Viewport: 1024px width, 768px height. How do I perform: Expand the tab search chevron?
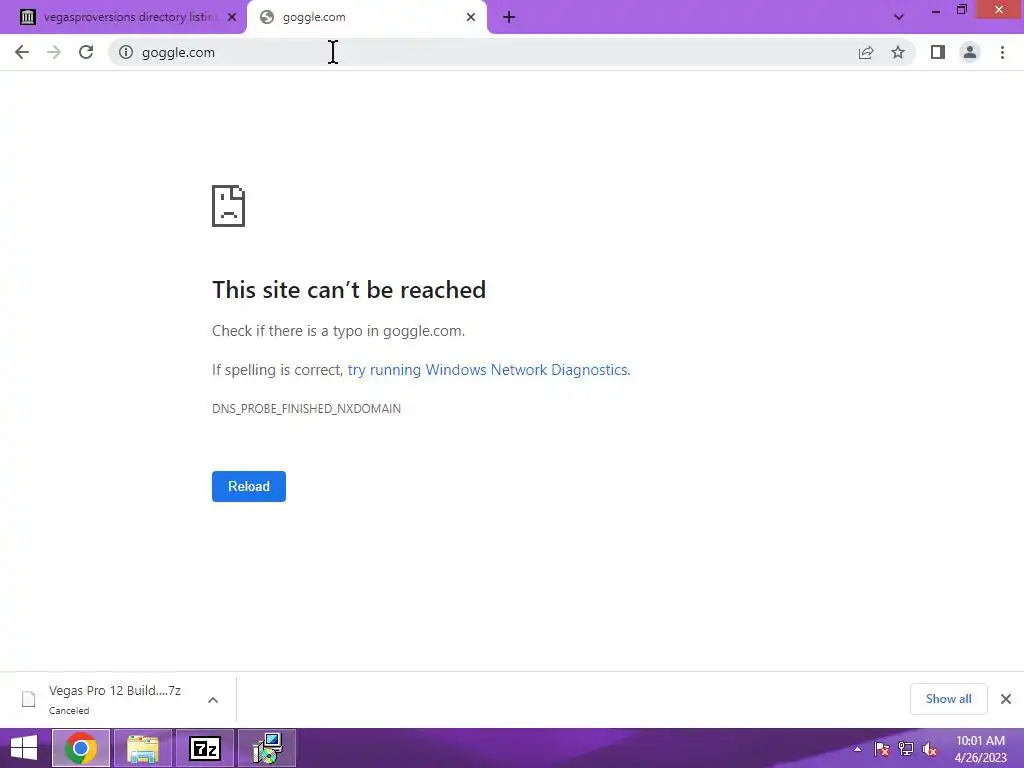point(899,17)
